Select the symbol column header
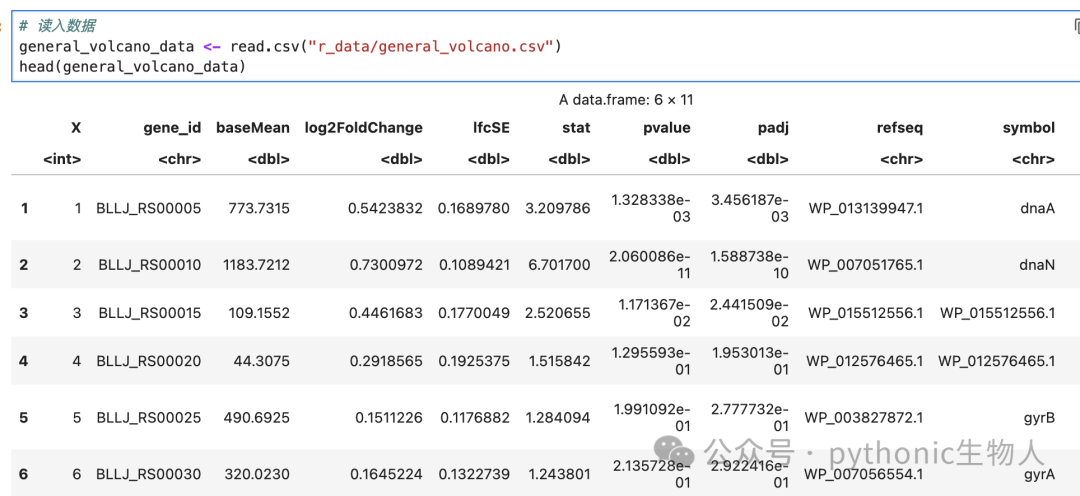The height and width of the screenshot is (496, 1080). coord(1030,127)
